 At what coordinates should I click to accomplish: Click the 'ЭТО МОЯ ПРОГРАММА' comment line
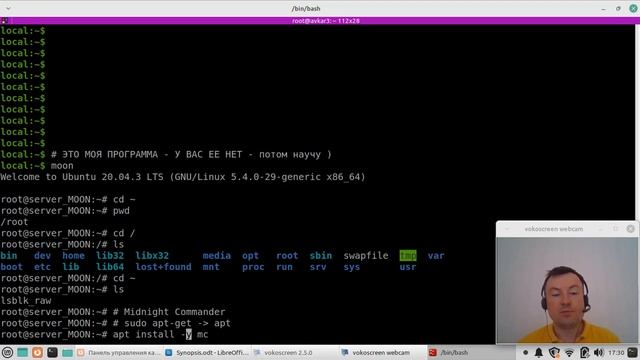[191, 155]
